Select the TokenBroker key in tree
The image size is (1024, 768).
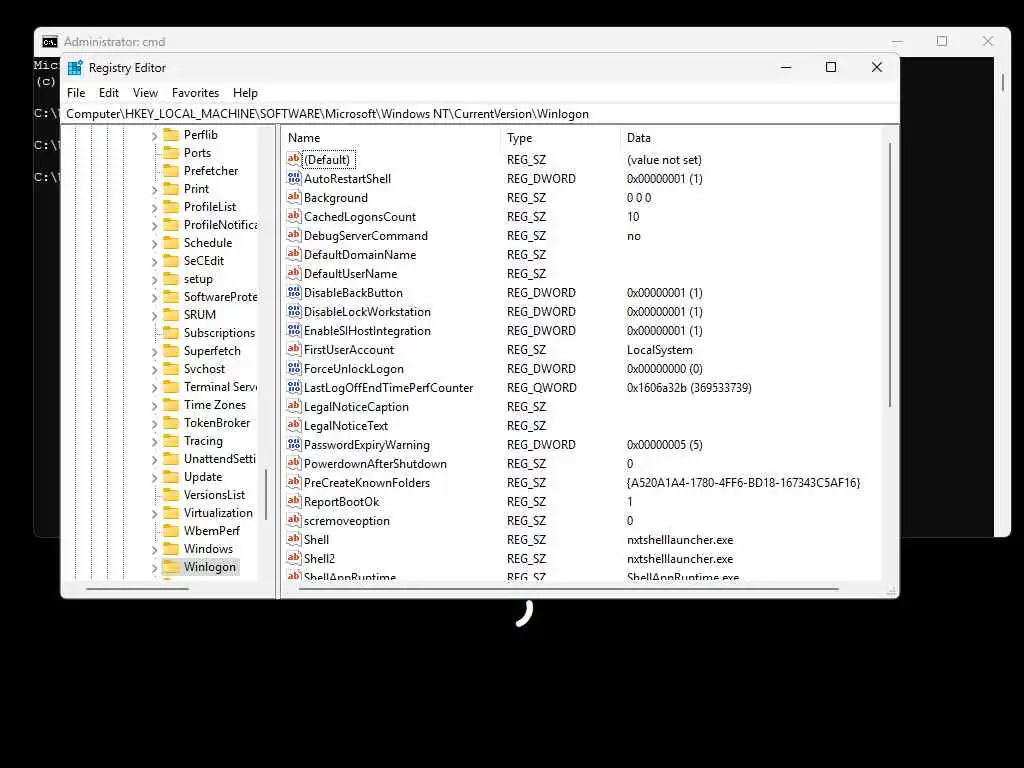pos(217,423)
